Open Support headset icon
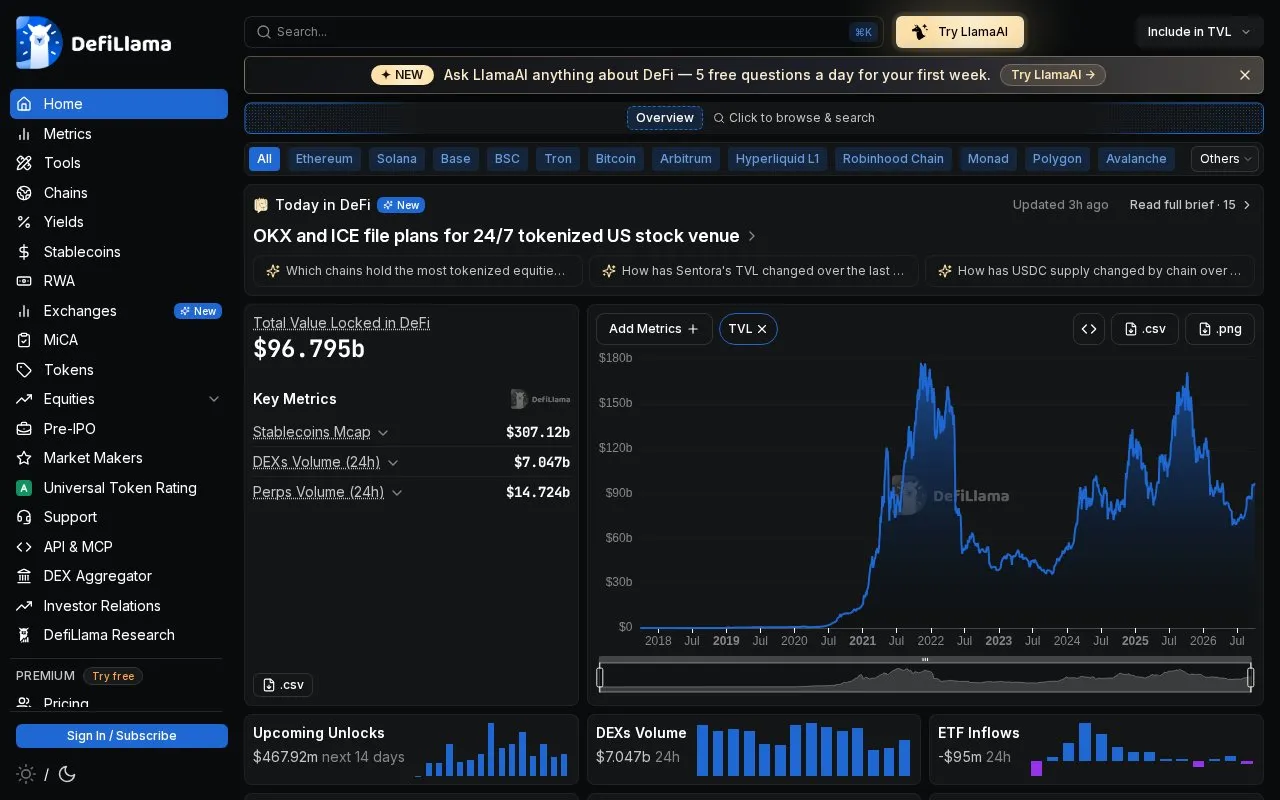The width and height of the screenshot is (1280, 800). coord(24,517)
